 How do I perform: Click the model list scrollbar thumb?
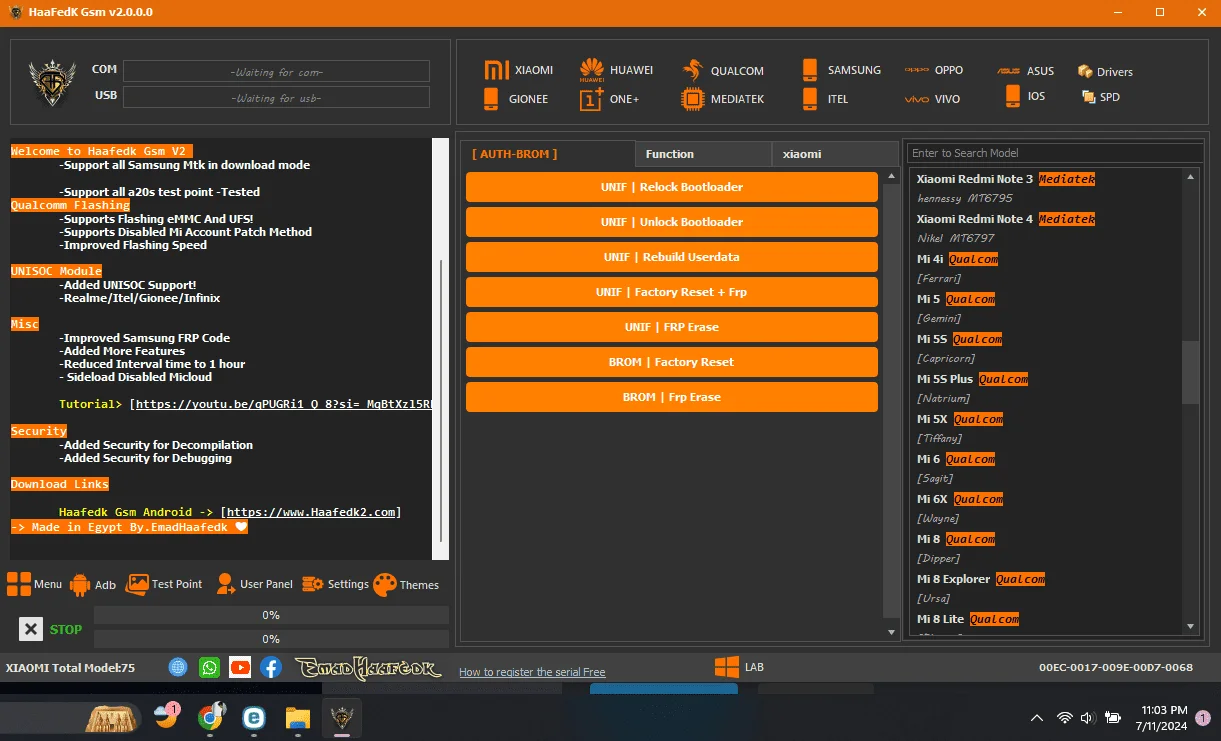[1190, 371]
